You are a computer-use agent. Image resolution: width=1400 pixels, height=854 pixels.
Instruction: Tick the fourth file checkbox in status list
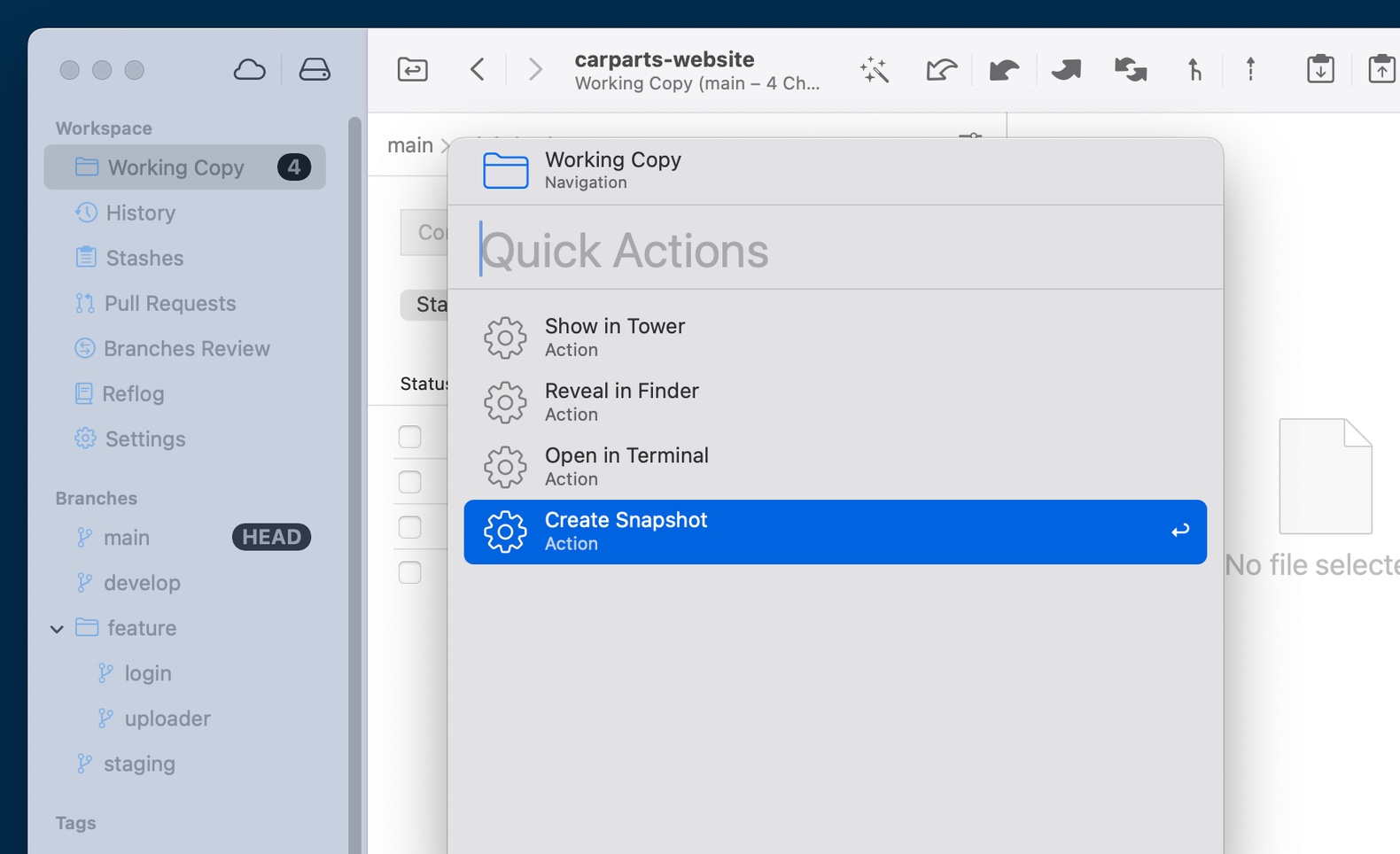pyautogui.click(x=409, y=572)
